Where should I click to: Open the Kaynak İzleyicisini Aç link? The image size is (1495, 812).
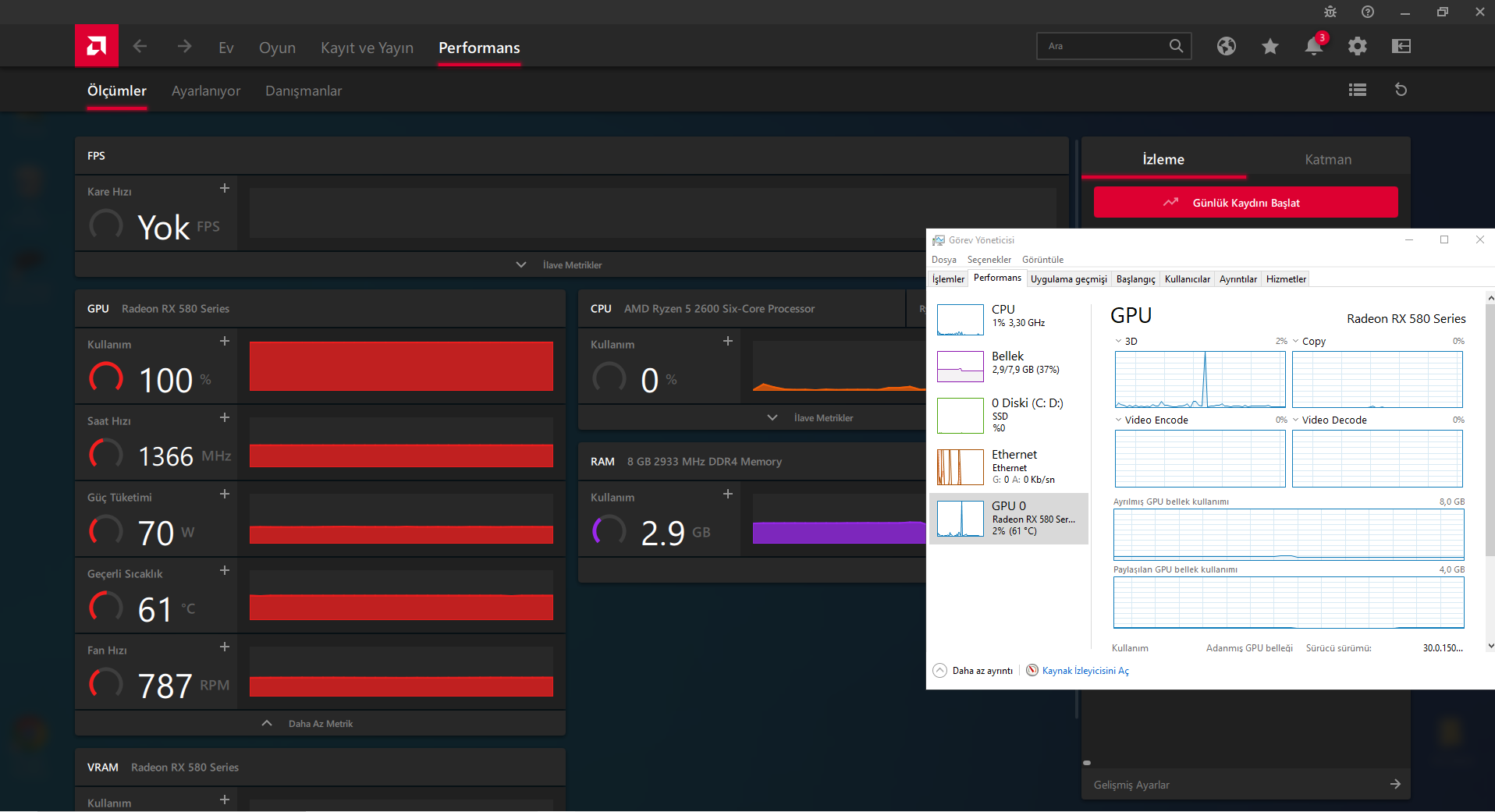click(1085, 671)
